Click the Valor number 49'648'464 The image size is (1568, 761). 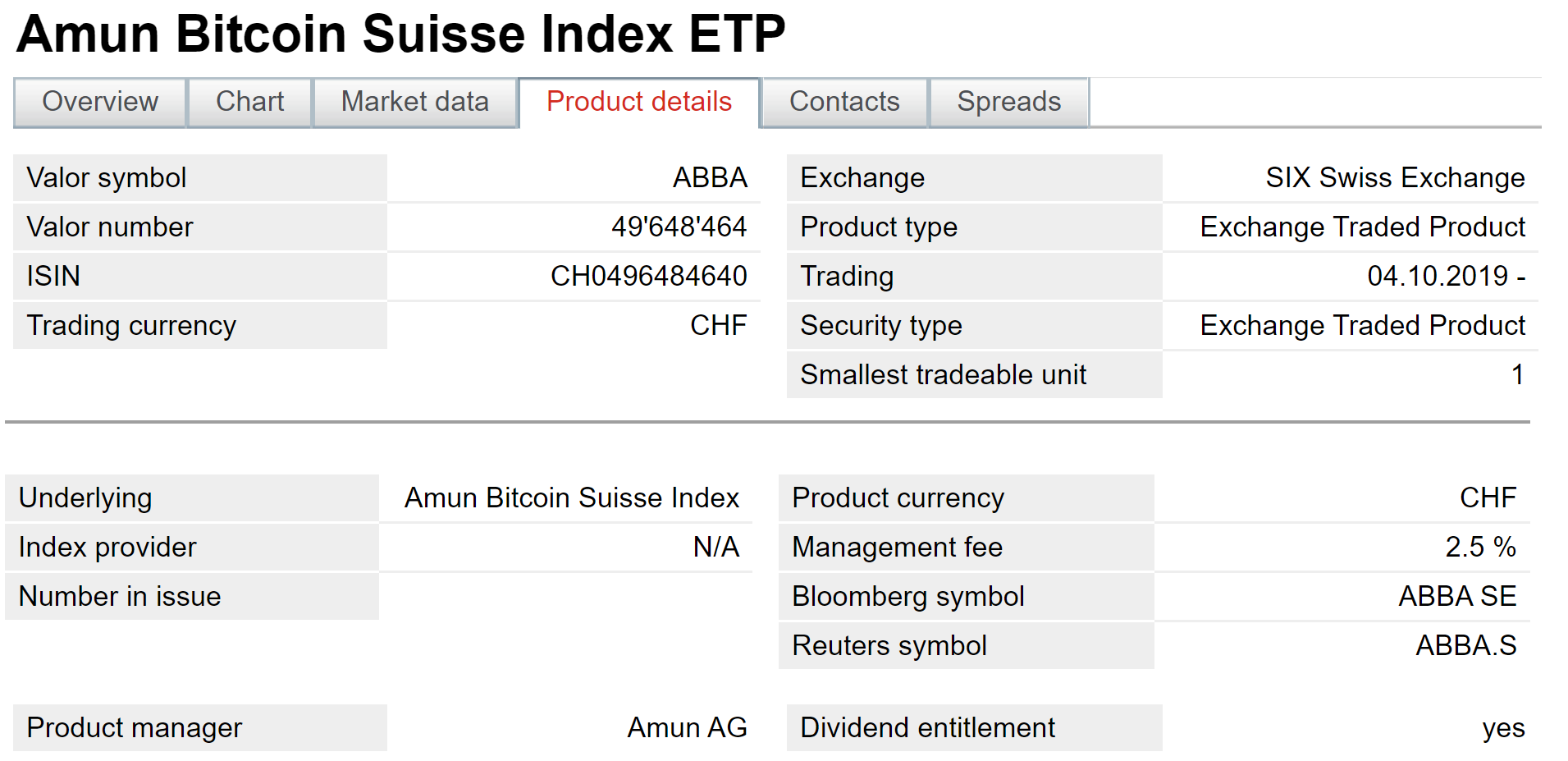click(x=679, y=227)
